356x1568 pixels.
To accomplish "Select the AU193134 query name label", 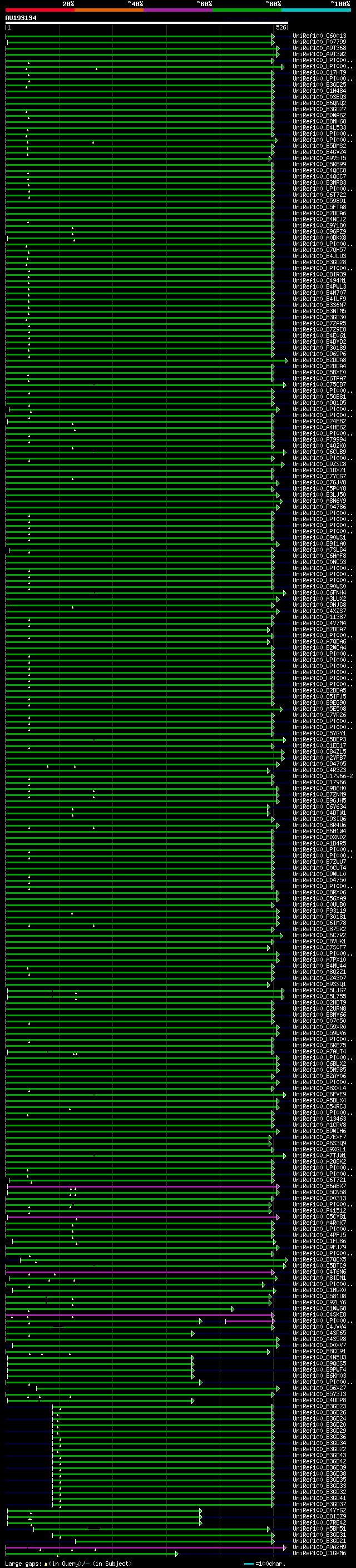I will tap(21, 18).
